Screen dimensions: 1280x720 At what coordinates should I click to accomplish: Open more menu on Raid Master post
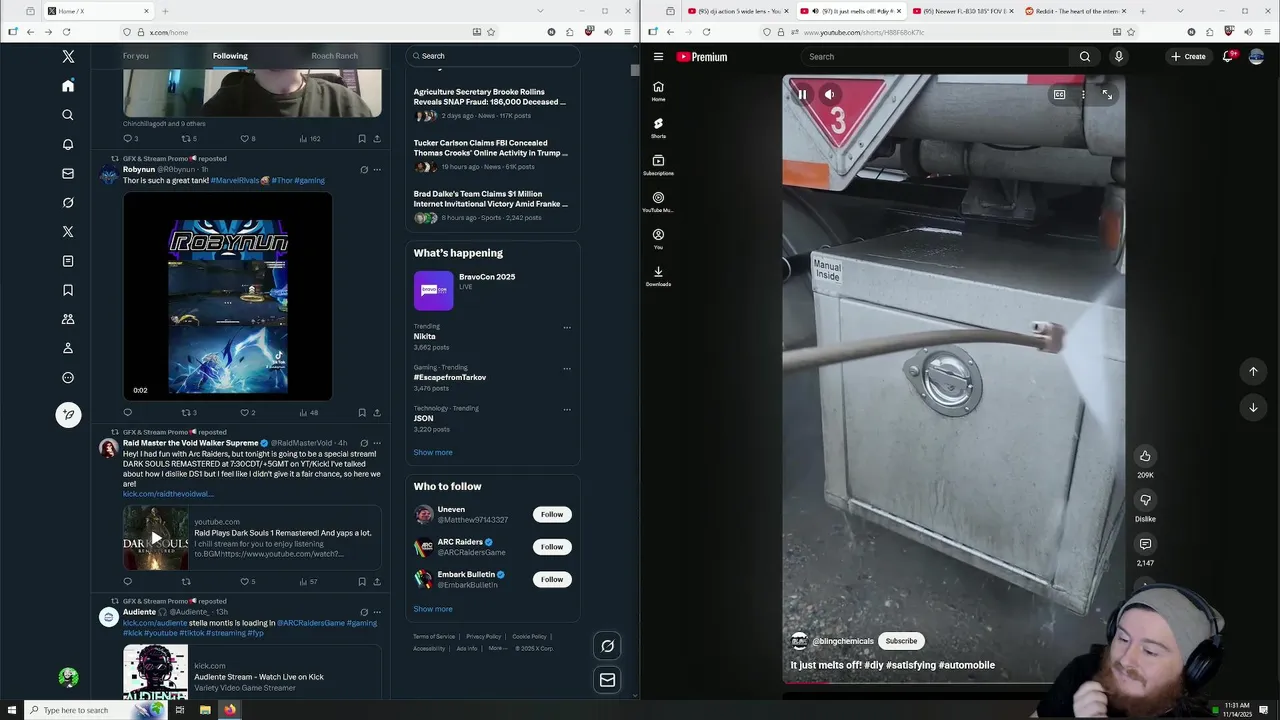[377, 443]
